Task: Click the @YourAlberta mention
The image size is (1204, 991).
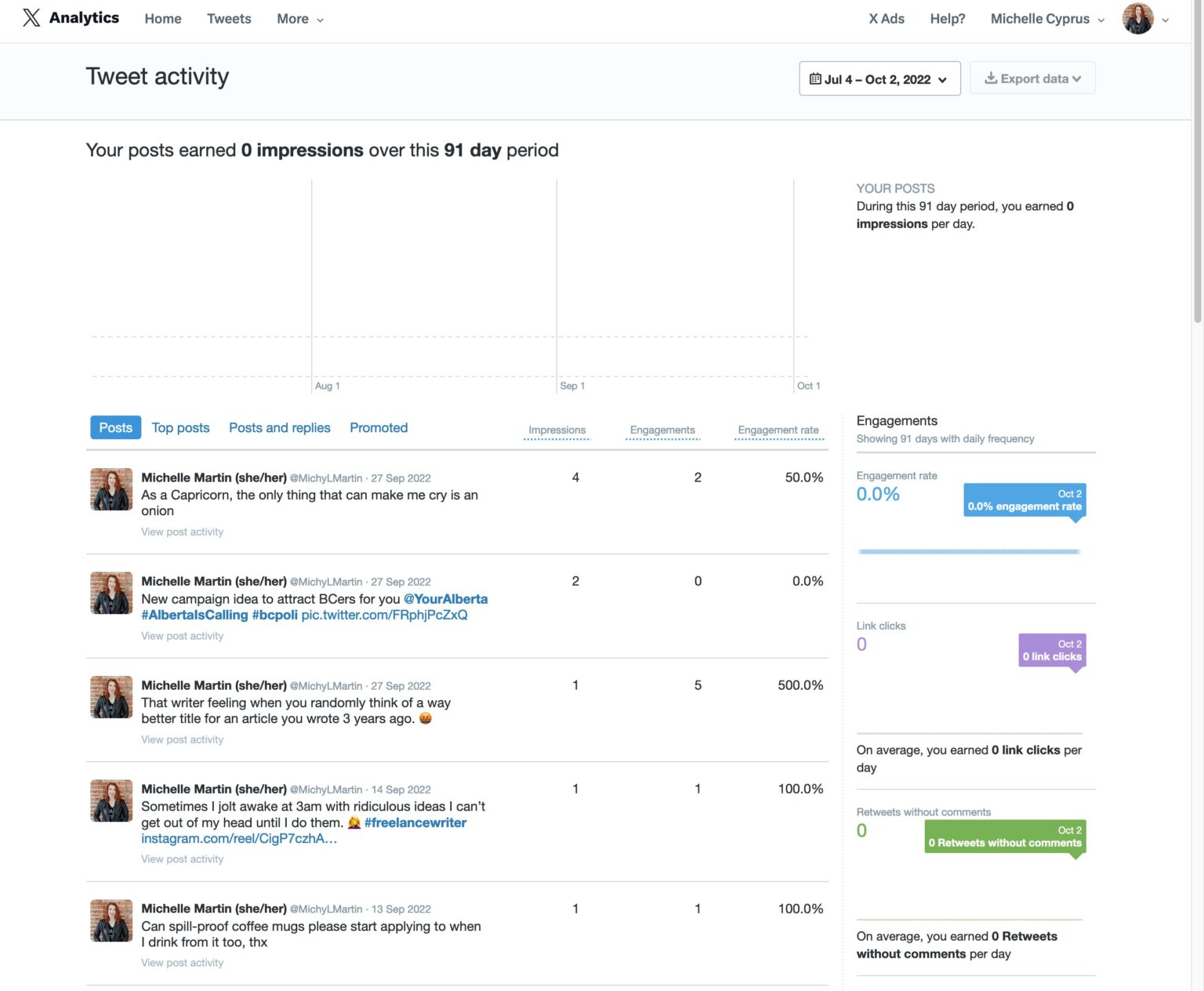Action: (445, 598)
